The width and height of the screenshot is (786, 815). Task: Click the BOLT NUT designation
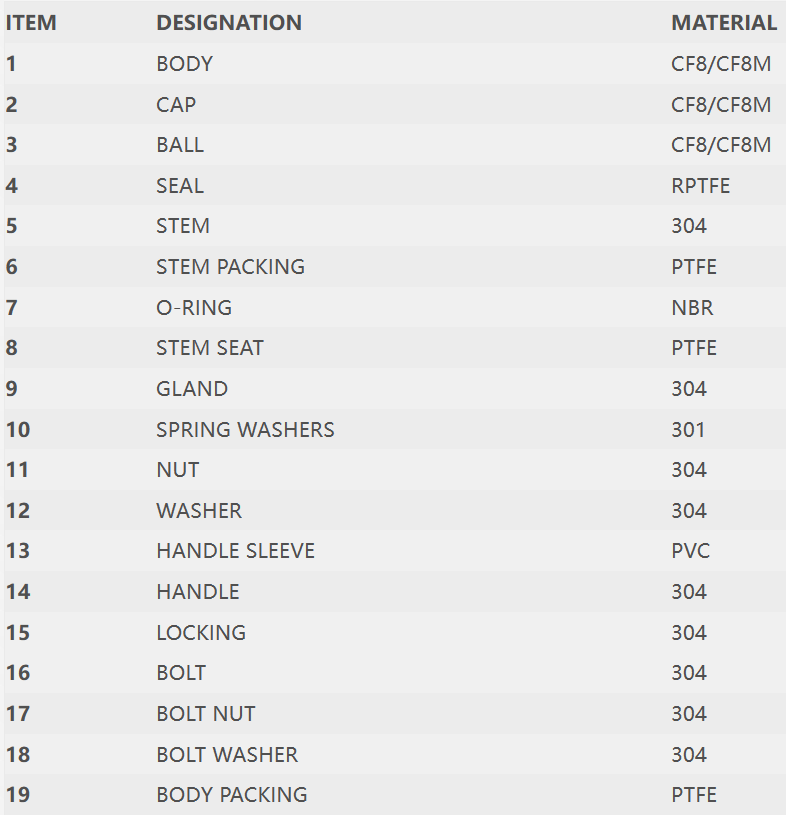point(206,714)
